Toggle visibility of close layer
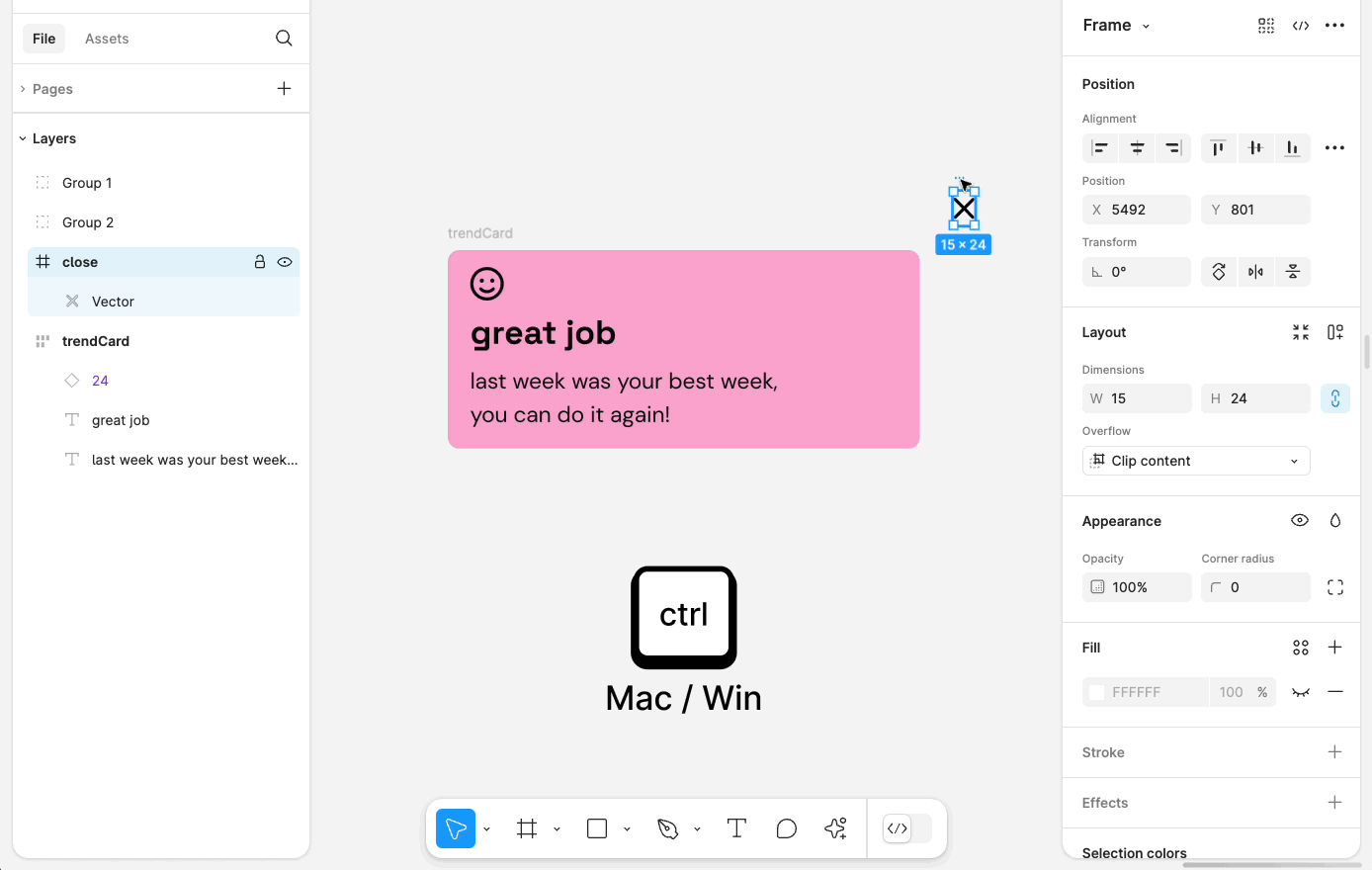 (285, 262)
